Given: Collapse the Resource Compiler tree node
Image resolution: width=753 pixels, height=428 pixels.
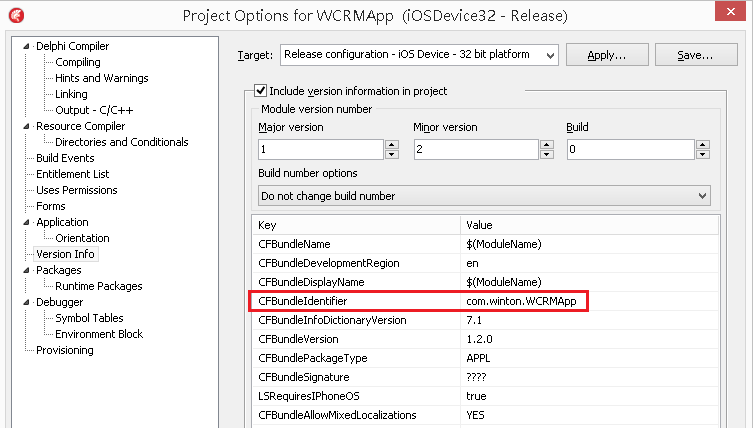Looking at the screenshot, I should pos(26,126).
